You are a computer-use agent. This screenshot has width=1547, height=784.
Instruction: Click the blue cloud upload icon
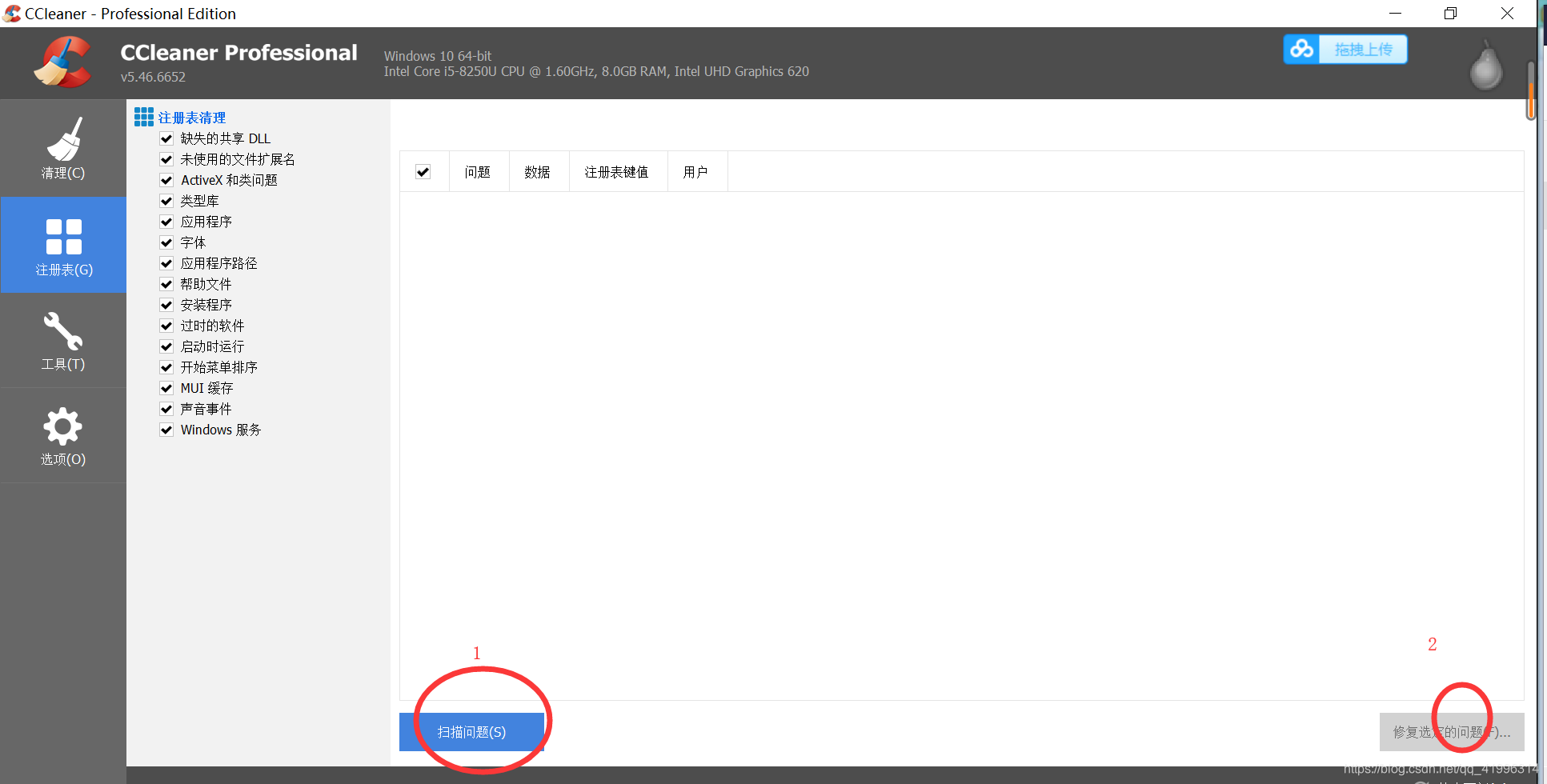pyautogui.click(x=1301, y=49)
